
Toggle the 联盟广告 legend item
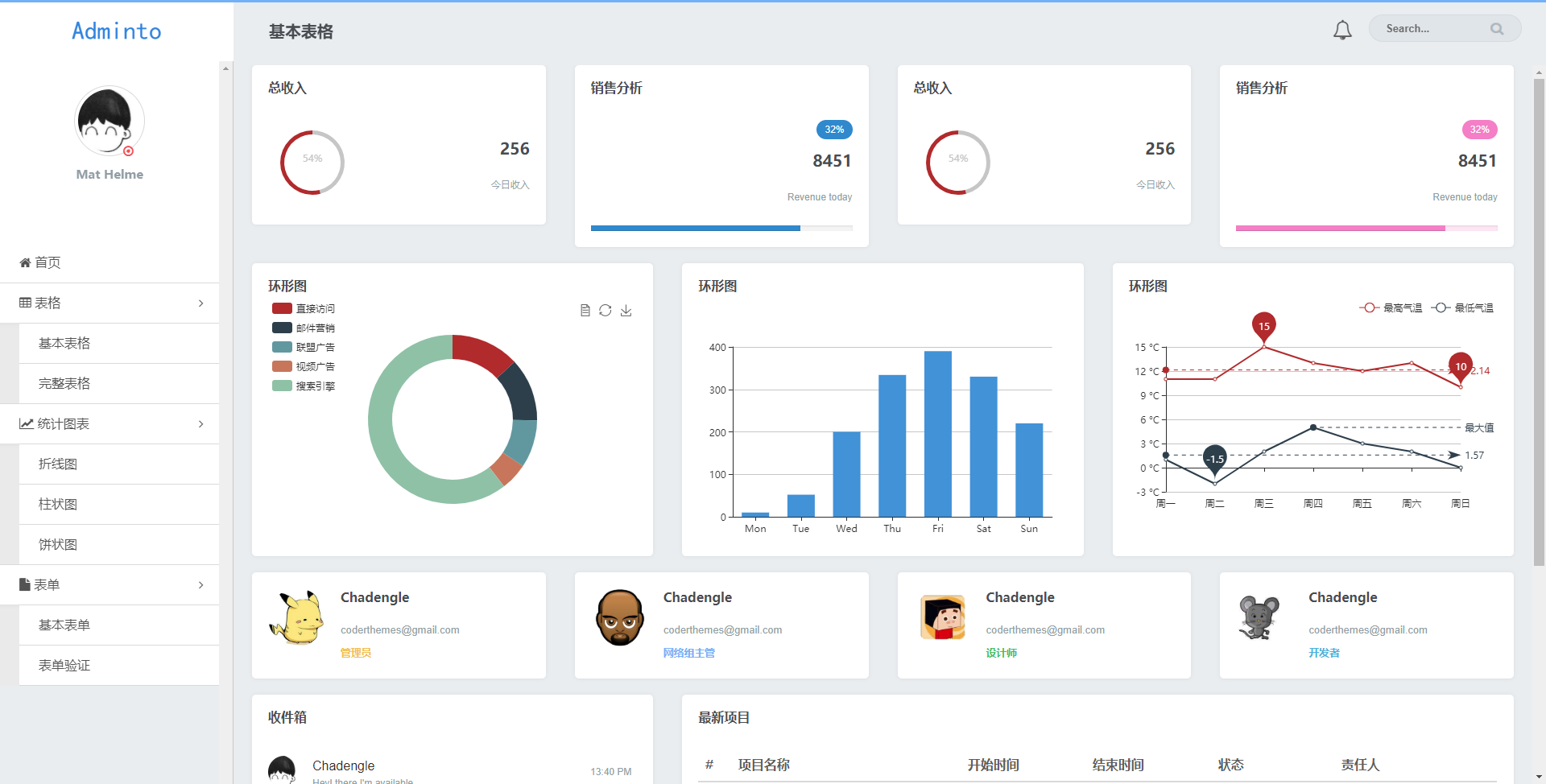click(304, 347)
